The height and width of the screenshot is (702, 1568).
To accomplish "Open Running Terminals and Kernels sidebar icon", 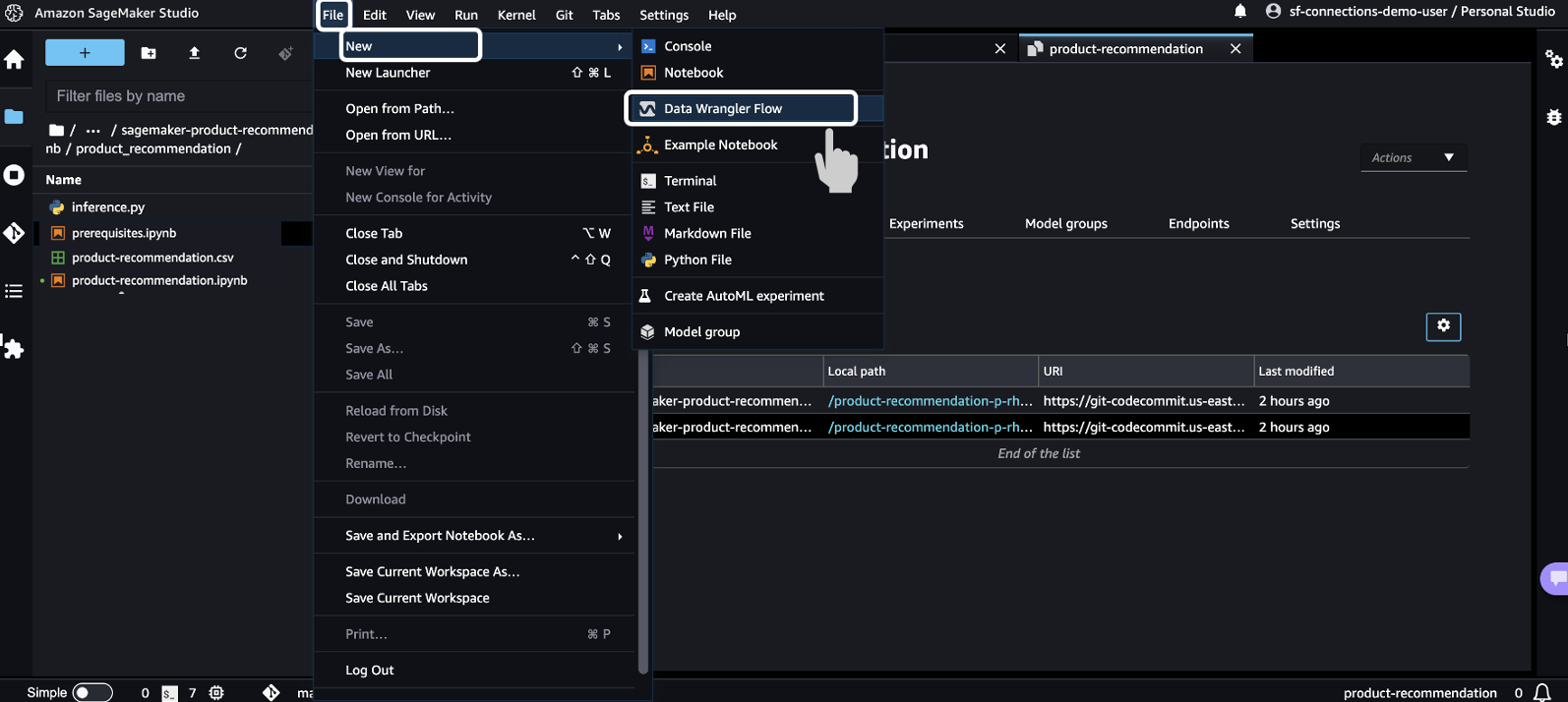I will coord(14,175).
